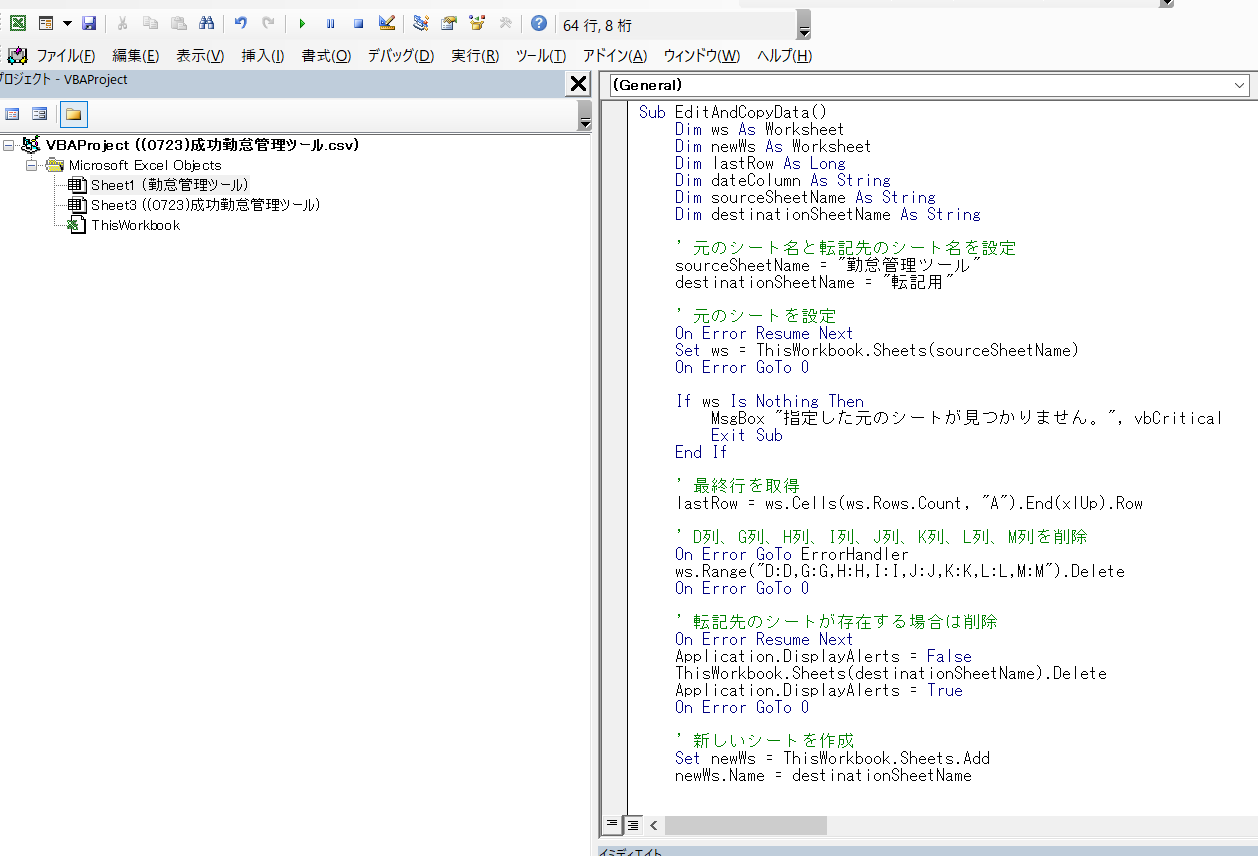Click the Copy icon in toolbar

pos(150,23)
